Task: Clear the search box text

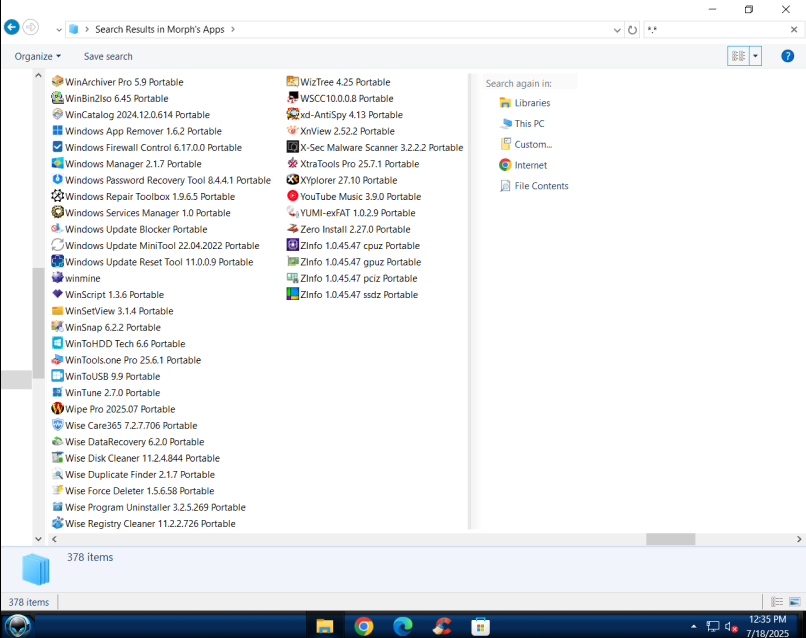Action: pyautogui.click(x=794, y=30)
